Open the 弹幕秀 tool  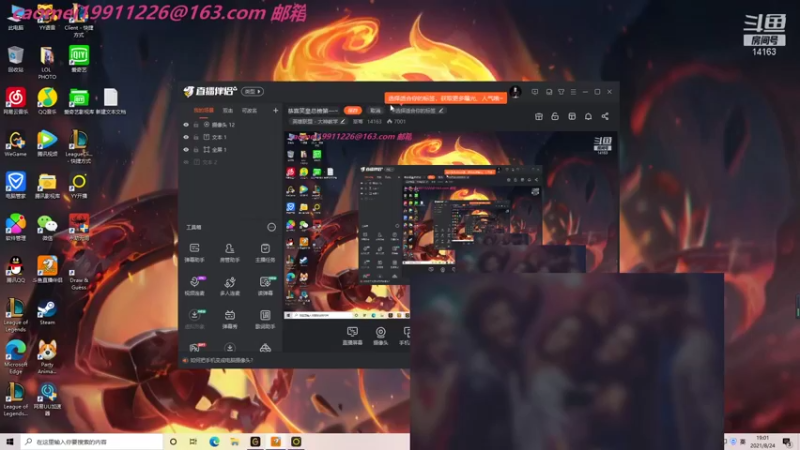pyautogui.click(x=230, y=319)
